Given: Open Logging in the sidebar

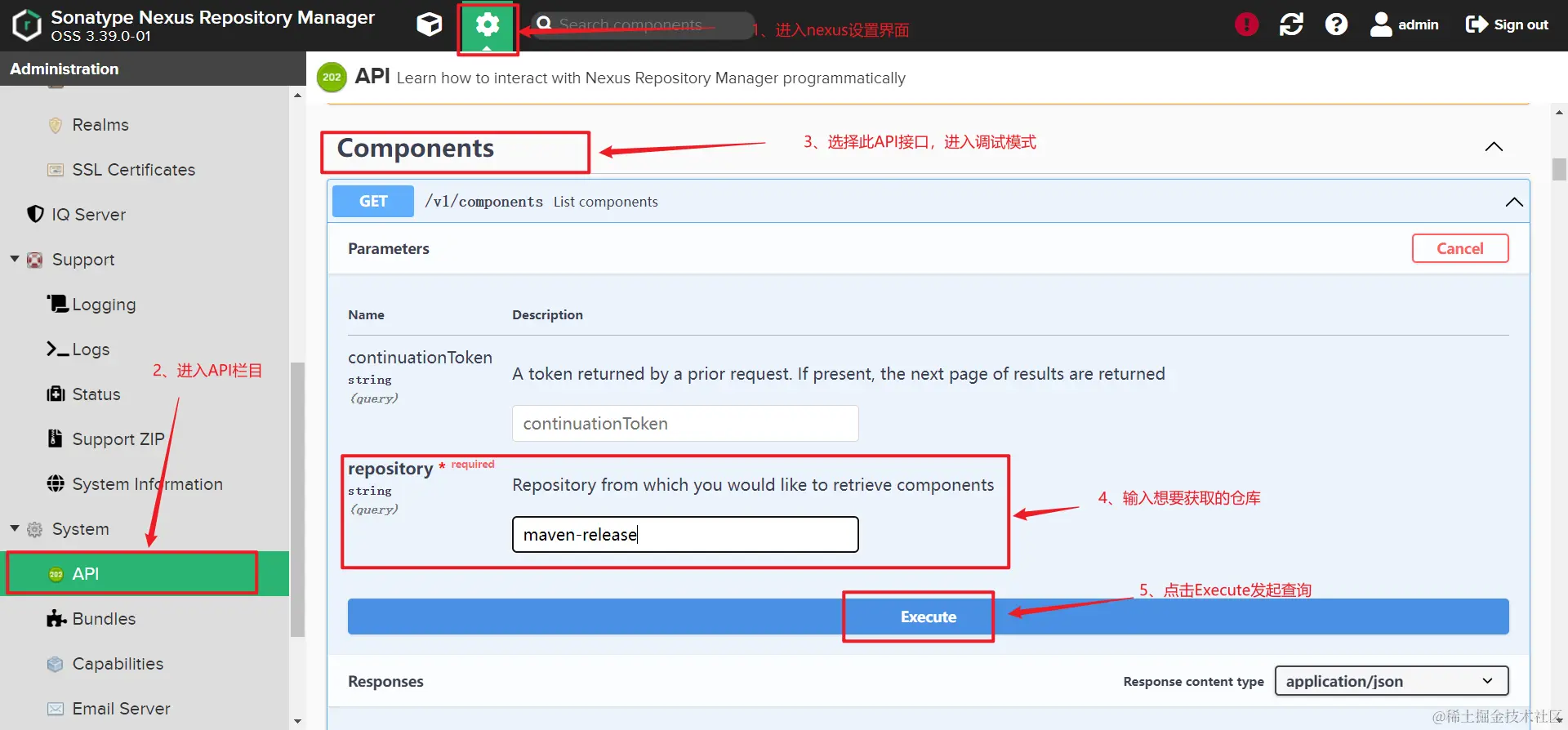Looking at the screenshot, I should coord(105,305).
